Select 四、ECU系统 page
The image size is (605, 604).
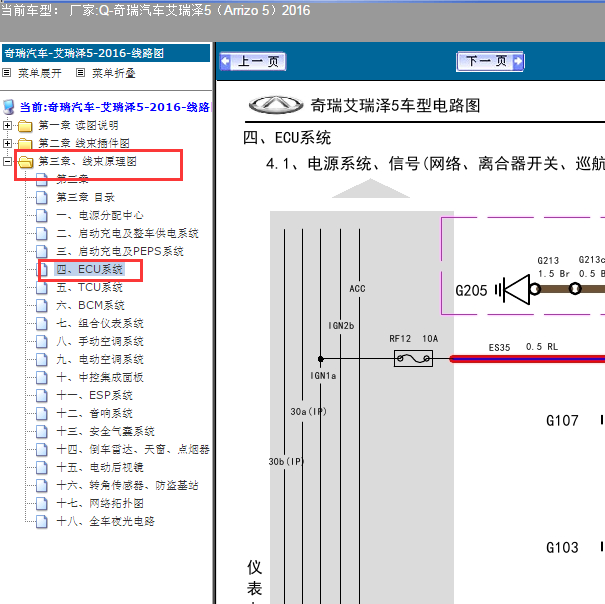click(90, 269)
